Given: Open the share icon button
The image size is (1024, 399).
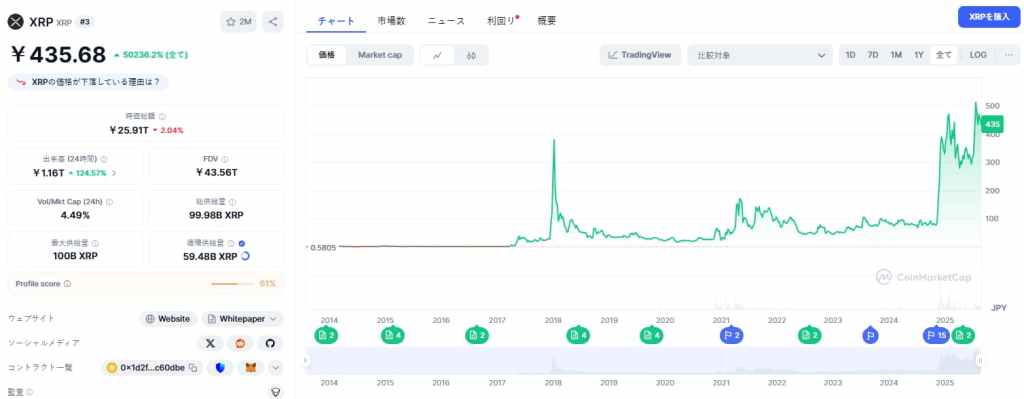Looking at the screenshot, I should click(x=273, y=22).
